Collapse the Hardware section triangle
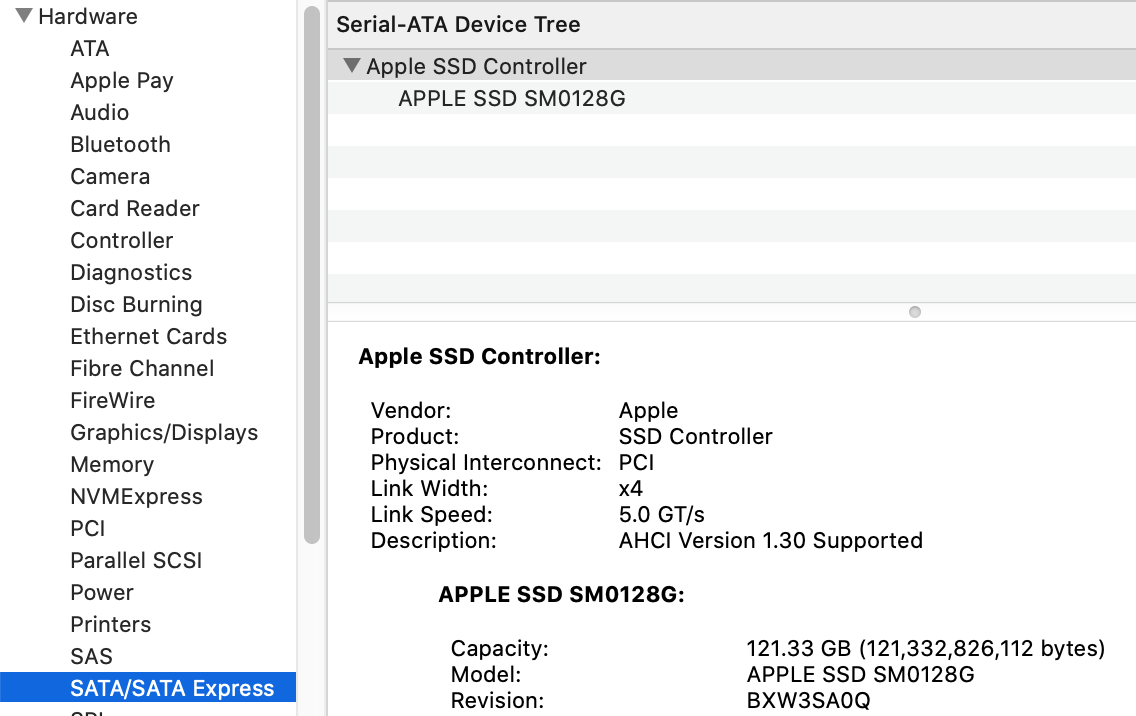Viewport: 1136px width, 716px height. click(24, 15)
